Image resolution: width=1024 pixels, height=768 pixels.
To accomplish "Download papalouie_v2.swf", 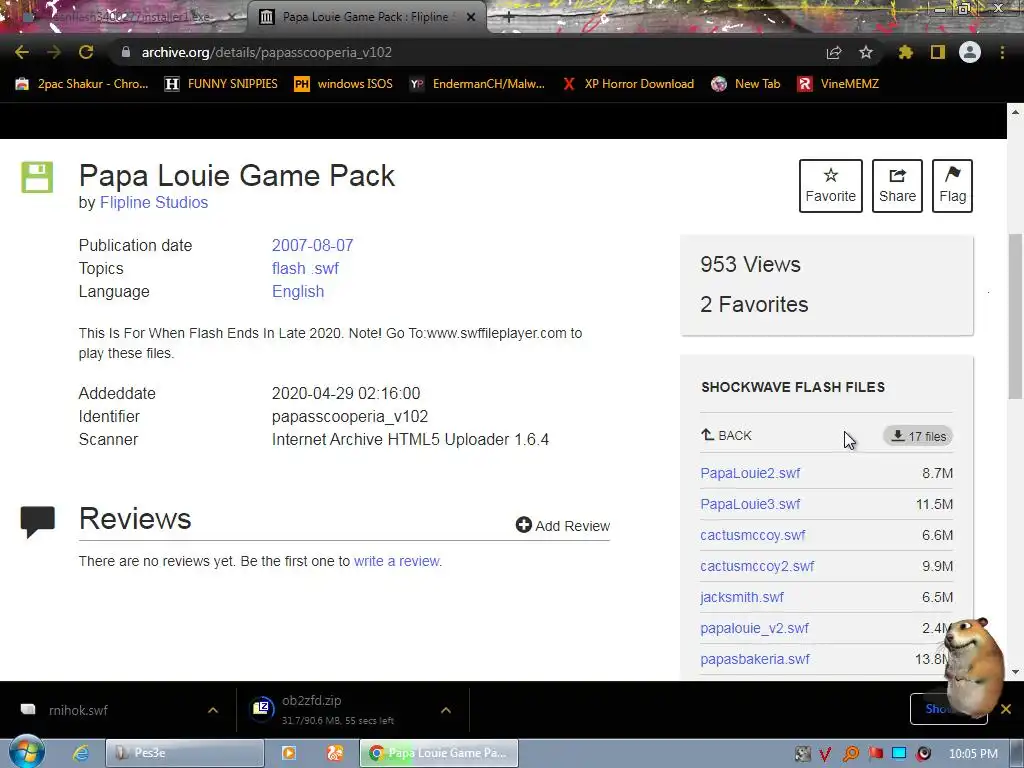I will 754,628.
